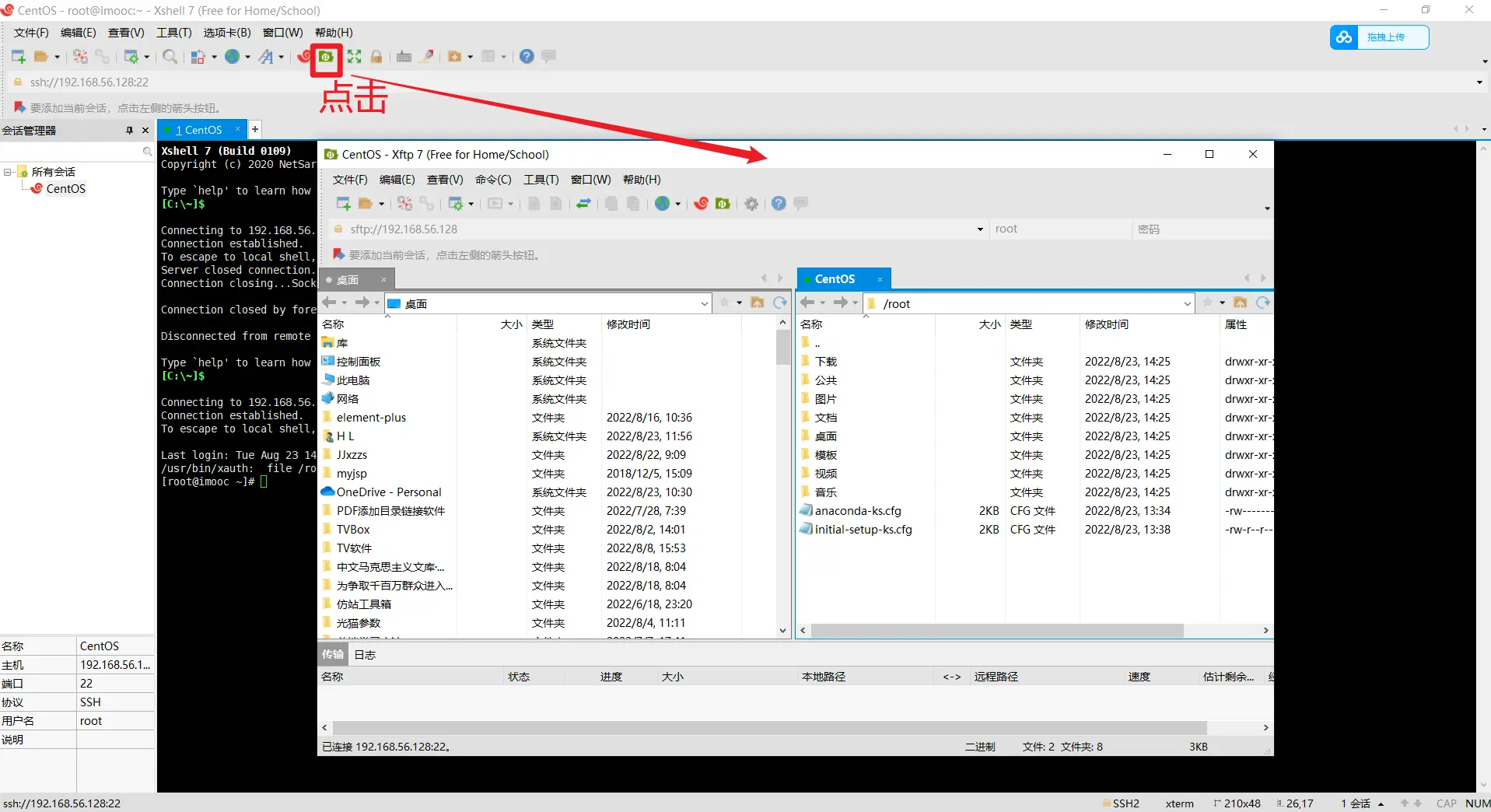
Task: Click new session icon in Xftp toolbar
Action: click(x=343, y=204)
